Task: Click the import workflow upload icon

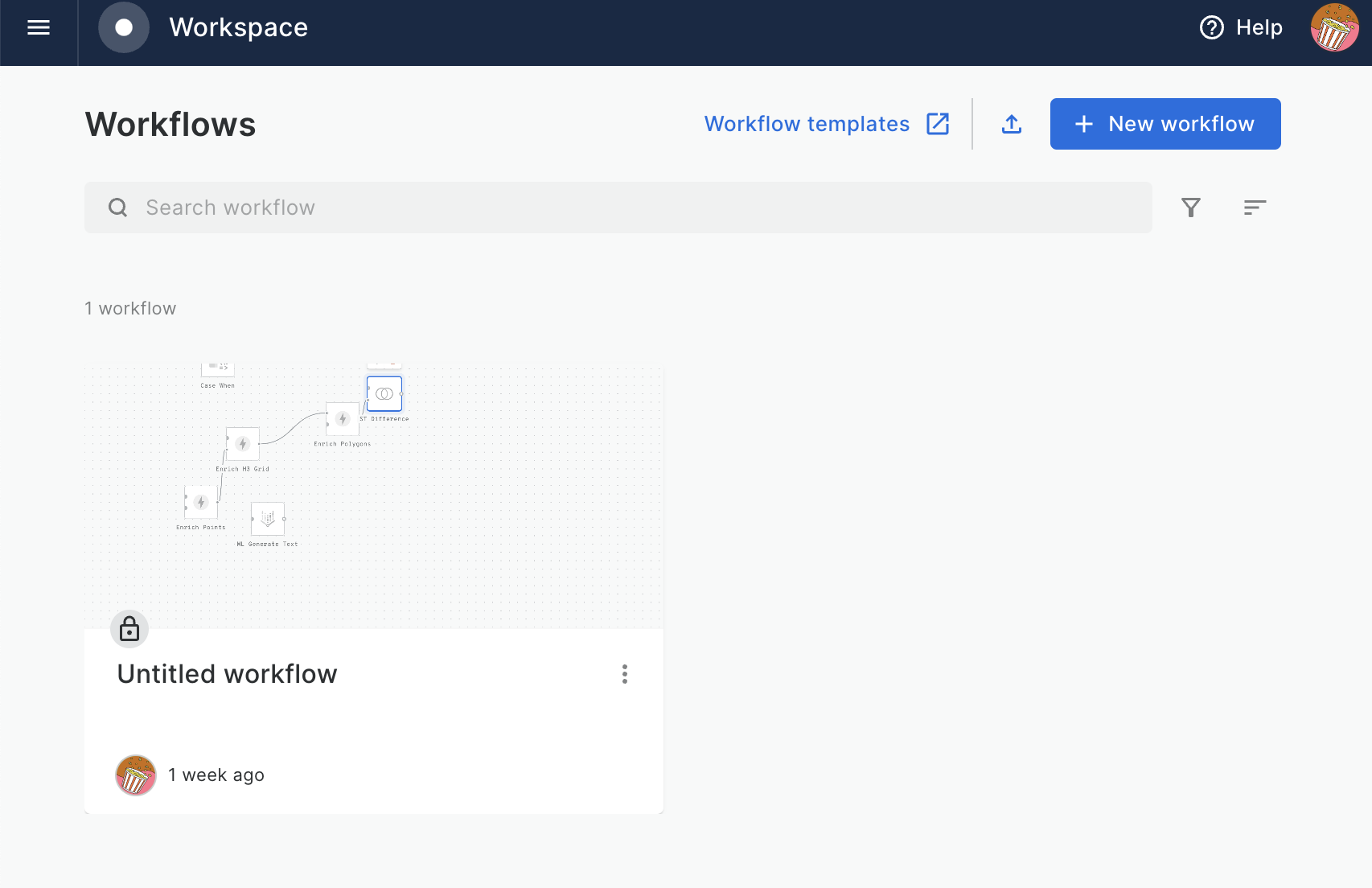Action: click(x=1012, y=124)
